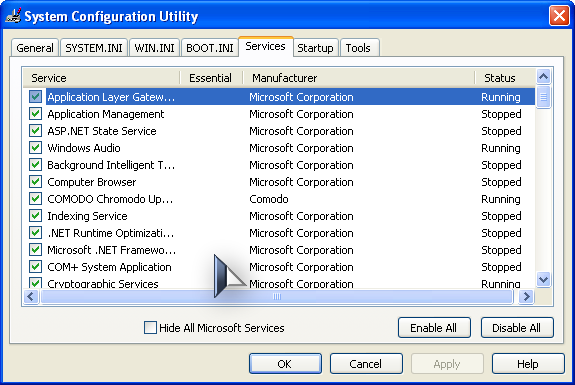Click Running status of Windows Audio
575x385 pixels.
pyautogui.click(x=501, y=148)
